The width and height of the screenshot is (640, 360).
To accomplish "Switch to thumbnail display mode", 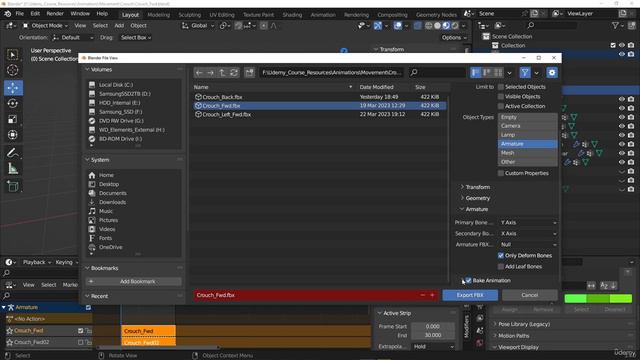I will coord(498,73).
